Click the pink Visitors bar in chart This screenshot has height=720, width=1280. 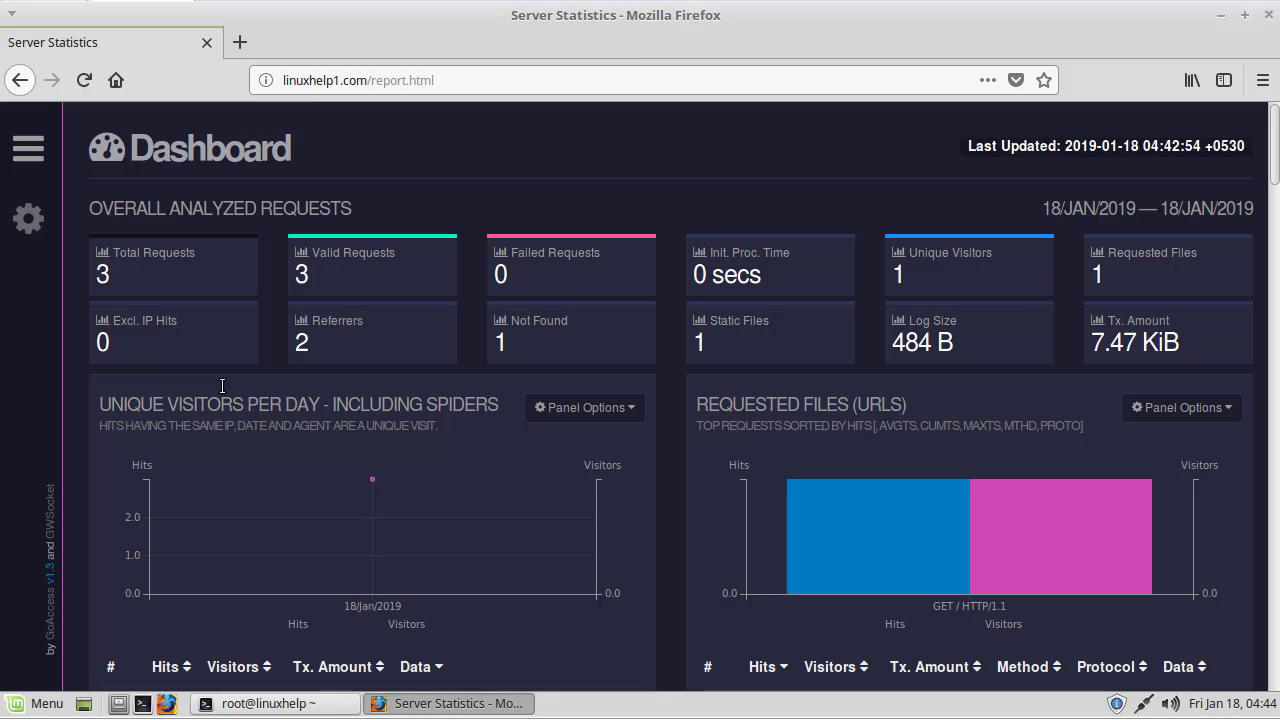[1061, 536]
